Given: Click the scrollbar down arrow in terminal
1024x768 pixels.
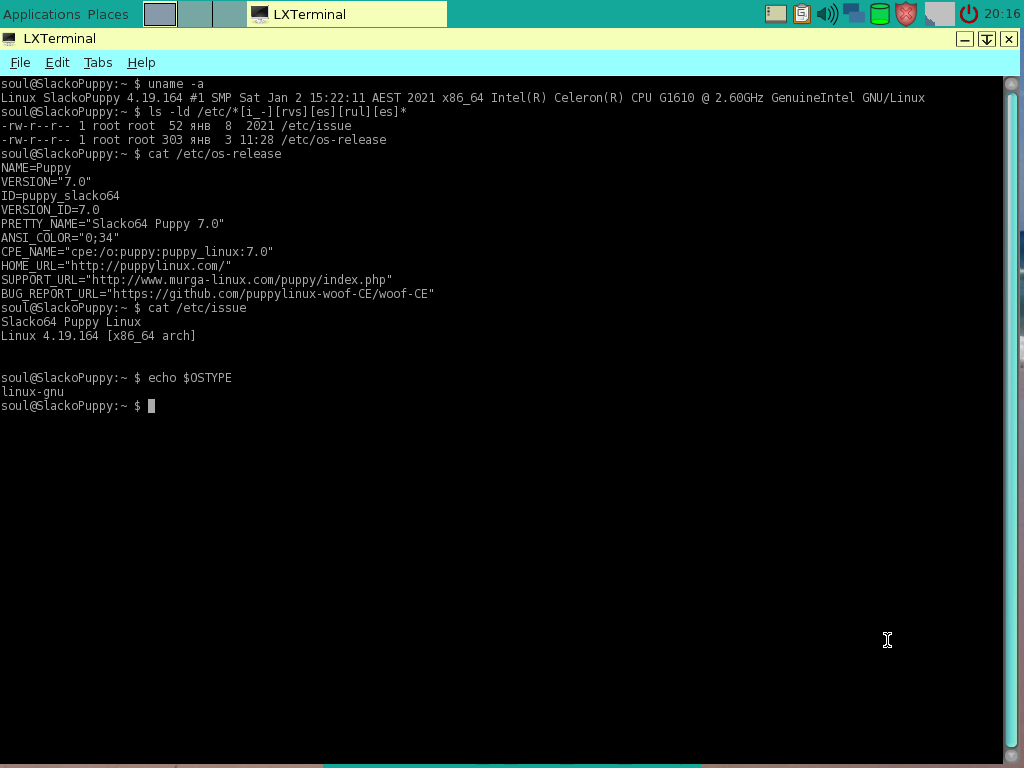Looking at the screenshot, I should (1012, 756).
